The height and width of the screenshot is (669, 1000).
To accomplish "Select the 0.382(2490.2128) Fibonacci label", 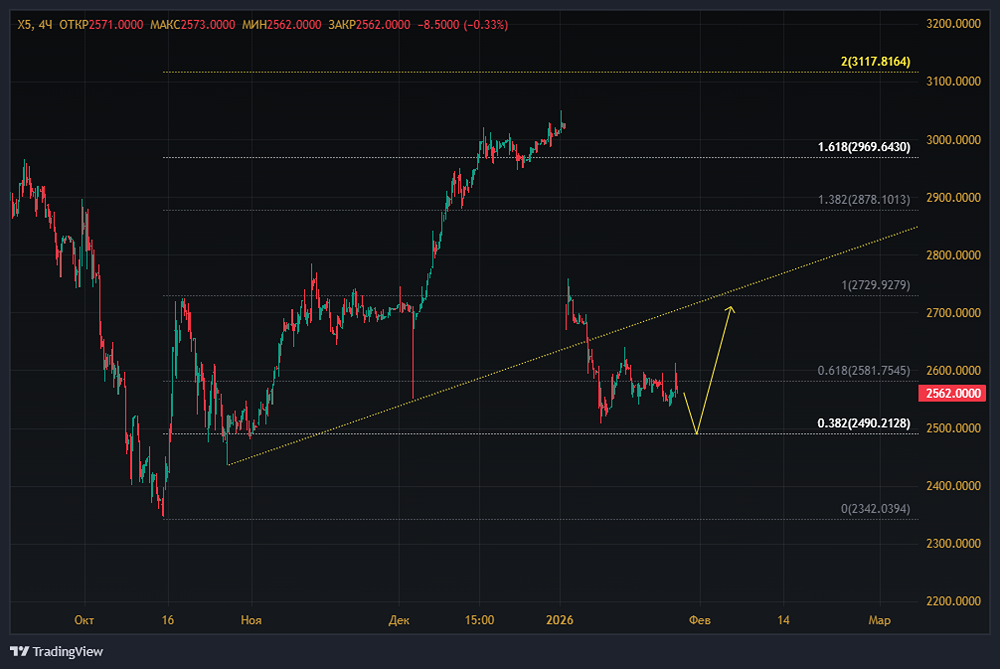I will 864,423.
